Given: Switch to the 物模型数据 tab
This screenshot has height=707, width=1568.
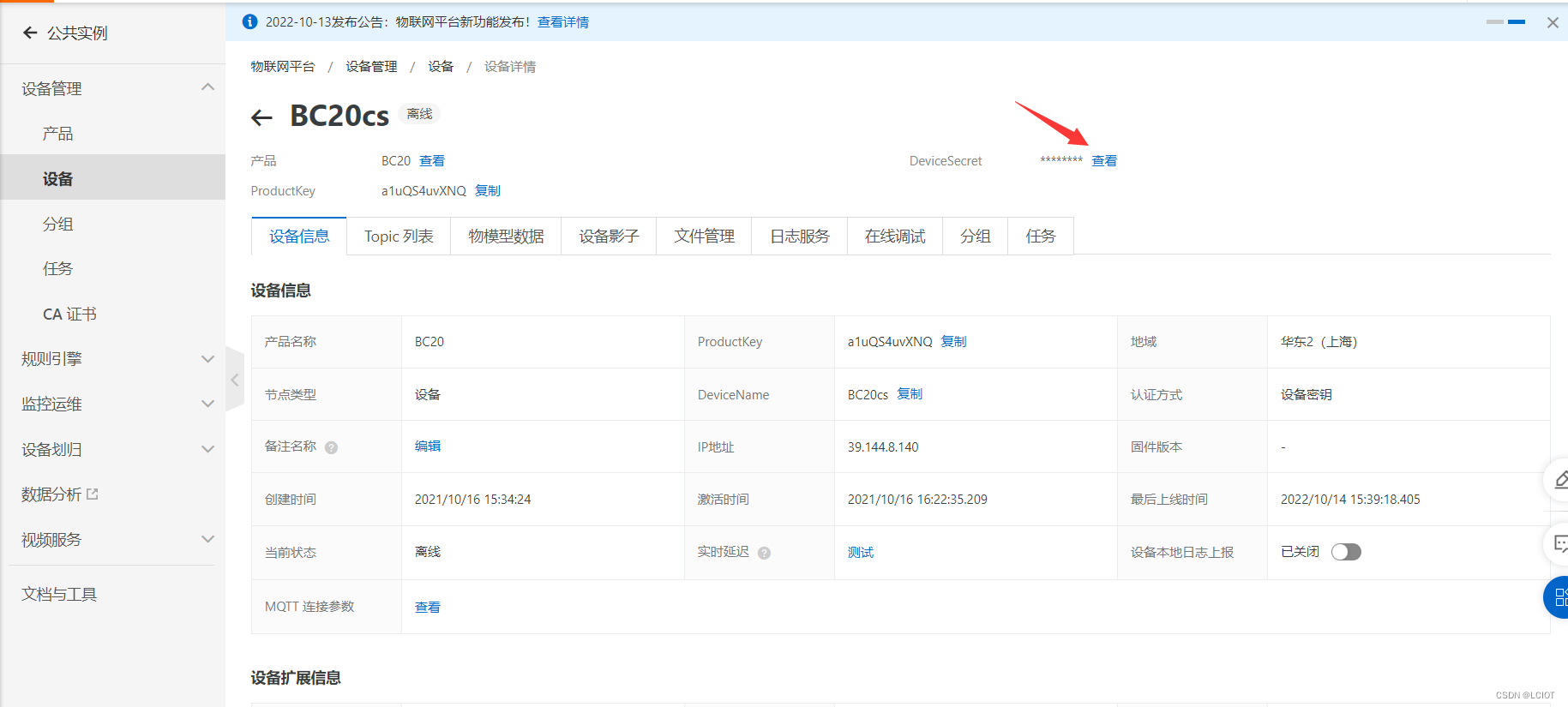Looking at the screenshot, I should pos(506,237).
